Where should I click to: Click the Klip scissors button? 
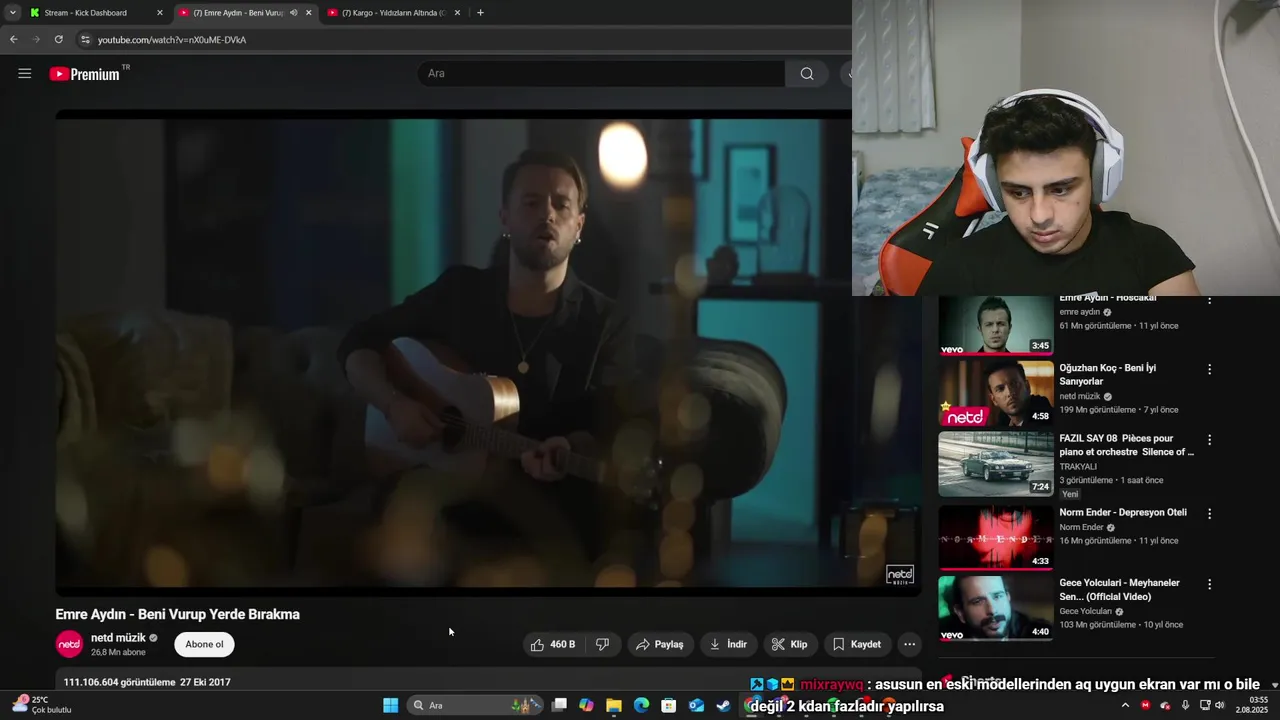(x=790, y=644)
